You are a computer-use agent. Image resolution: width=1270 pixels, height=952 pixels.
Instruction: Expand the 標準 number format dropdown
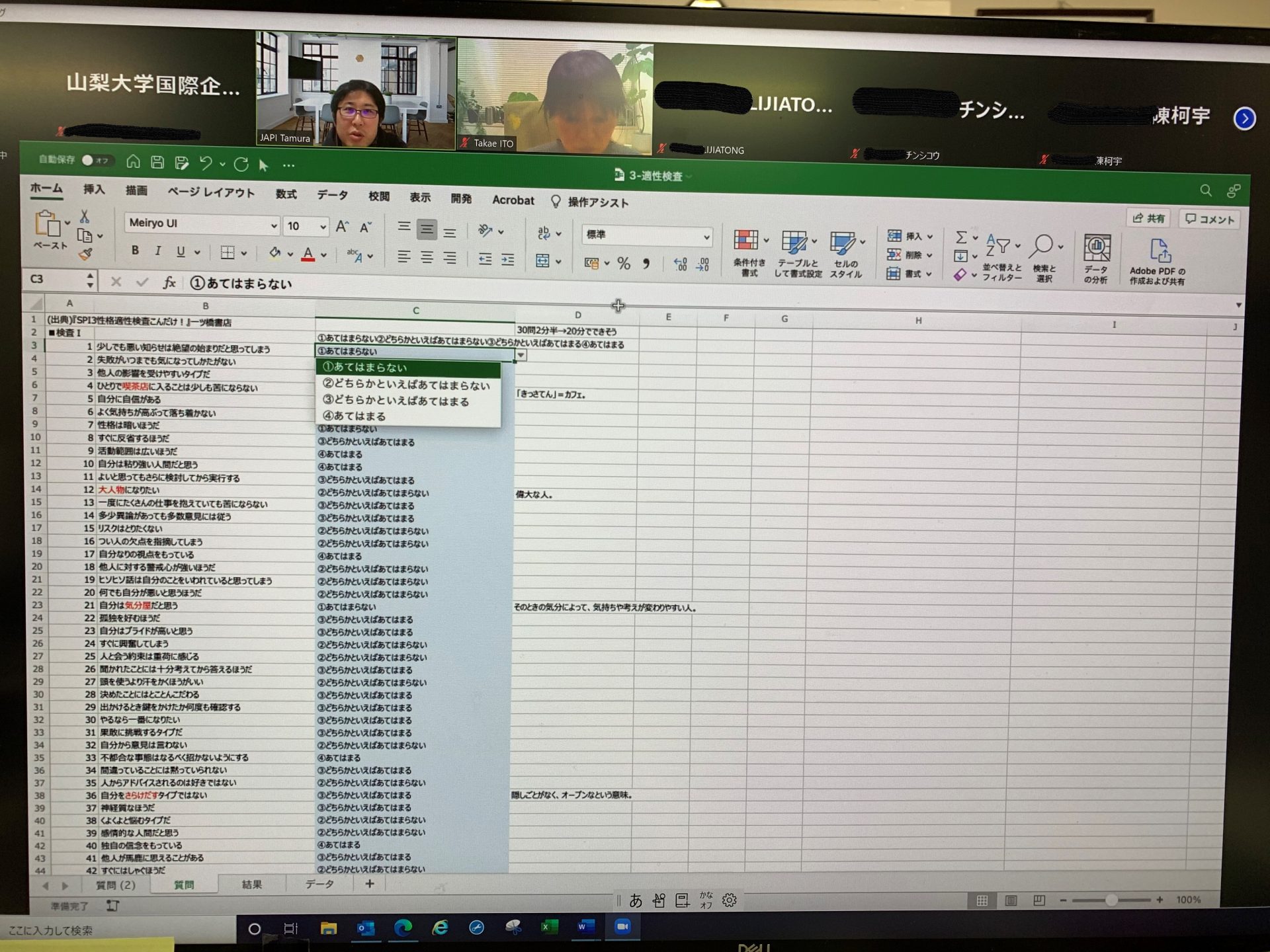(x=706, y=237)
